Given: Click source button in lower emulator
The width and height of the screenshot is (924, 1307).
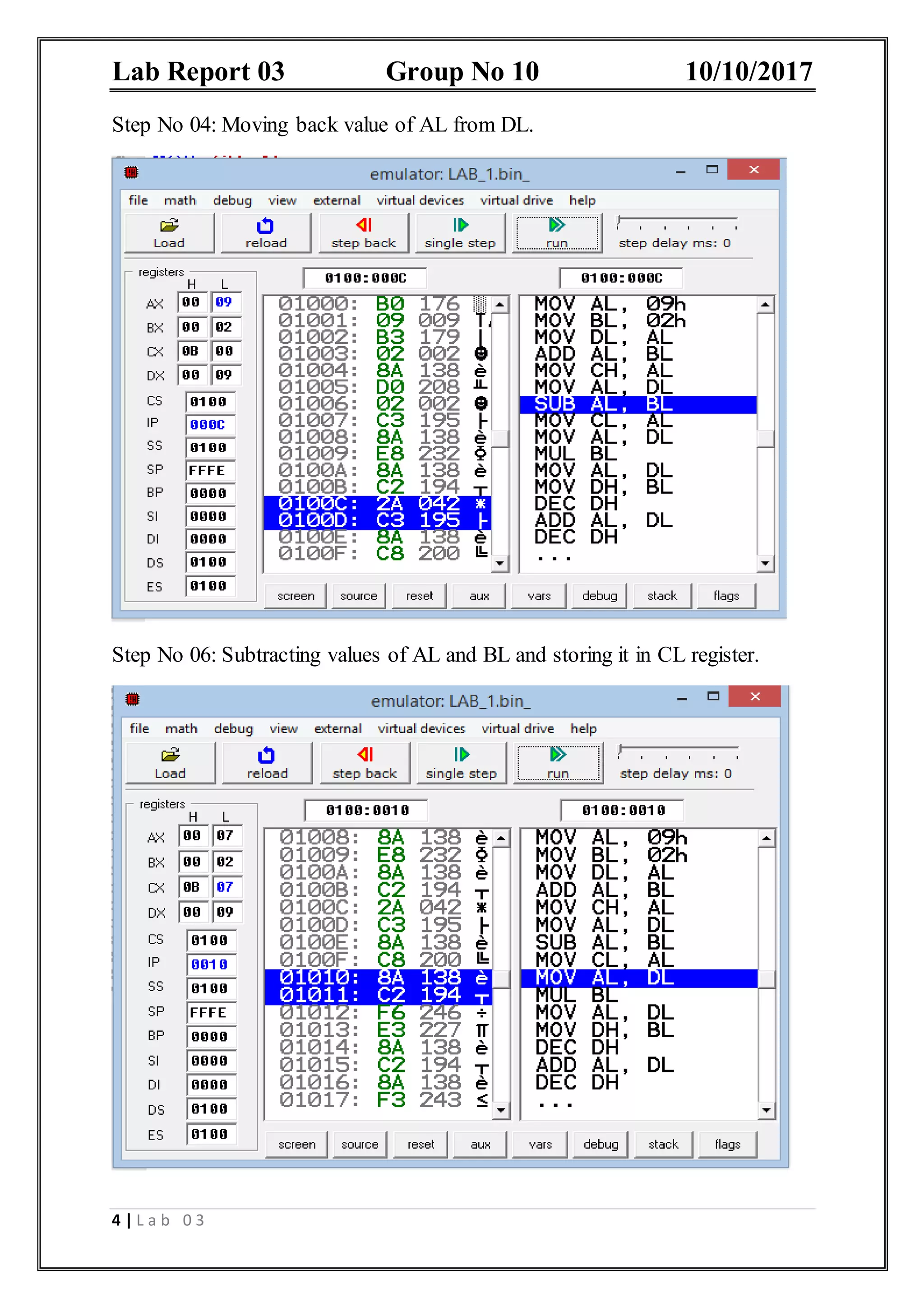Looking at the screenshot, I should pos(360,1145).
